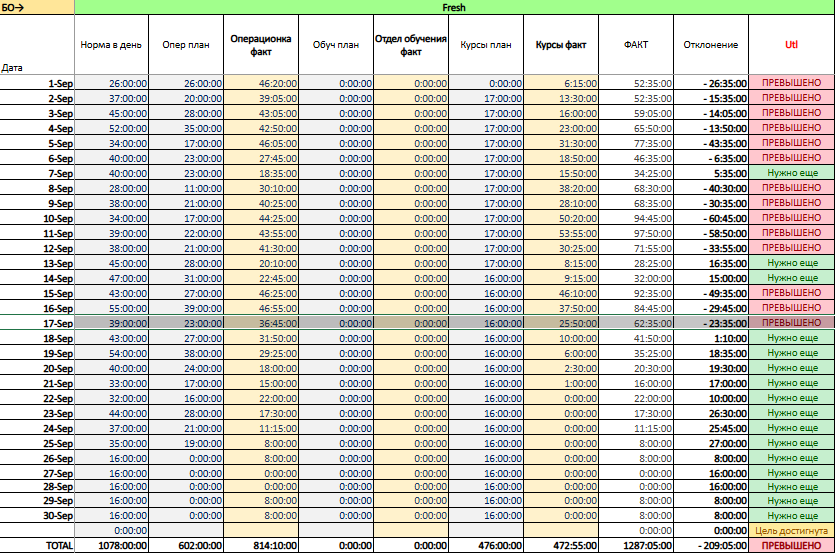Select deviation '- 60:45:00' for 10-Sep

pos(711,218)
